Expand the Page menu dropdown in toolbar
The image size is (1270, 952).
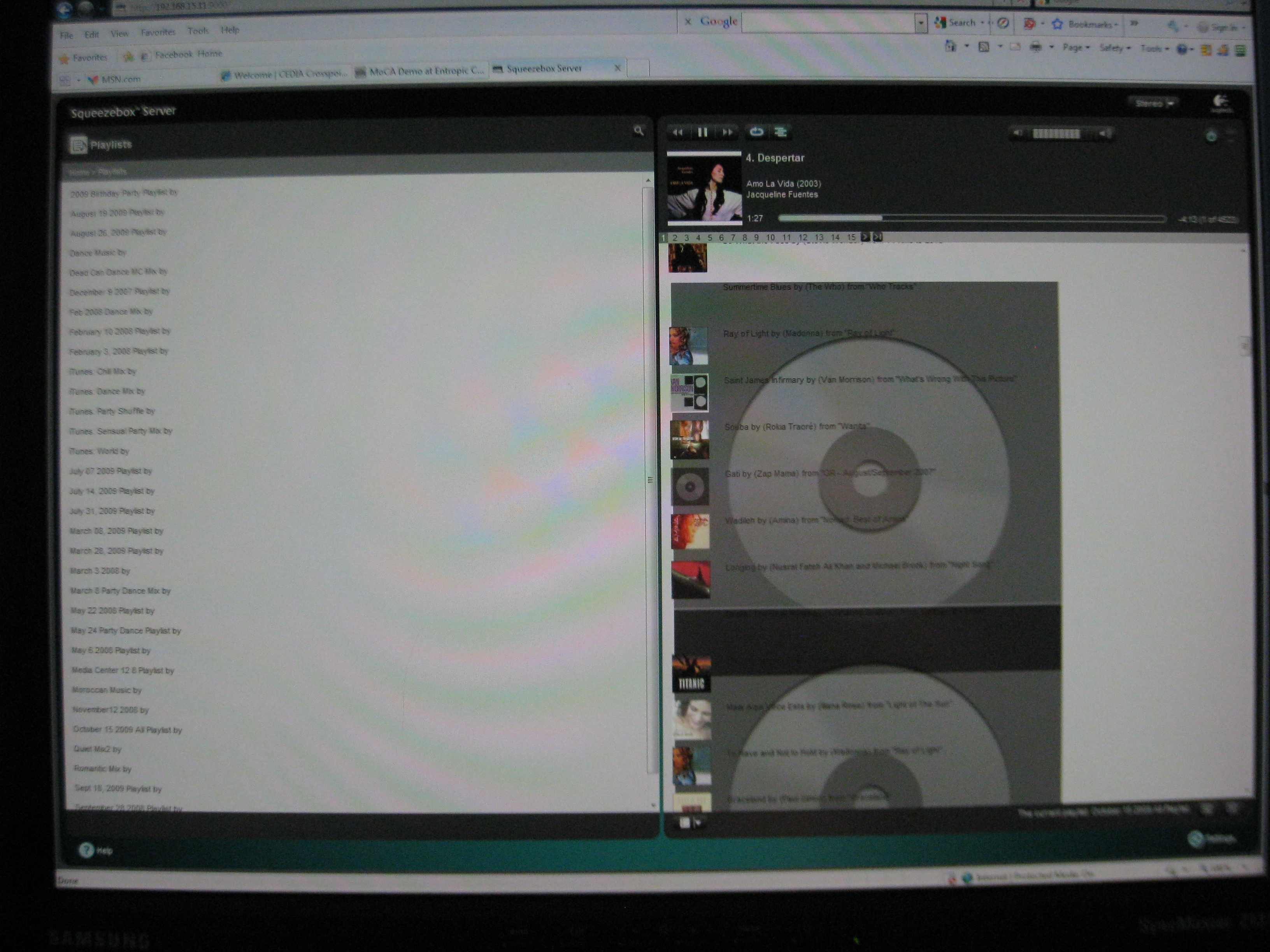point(1075,47)
